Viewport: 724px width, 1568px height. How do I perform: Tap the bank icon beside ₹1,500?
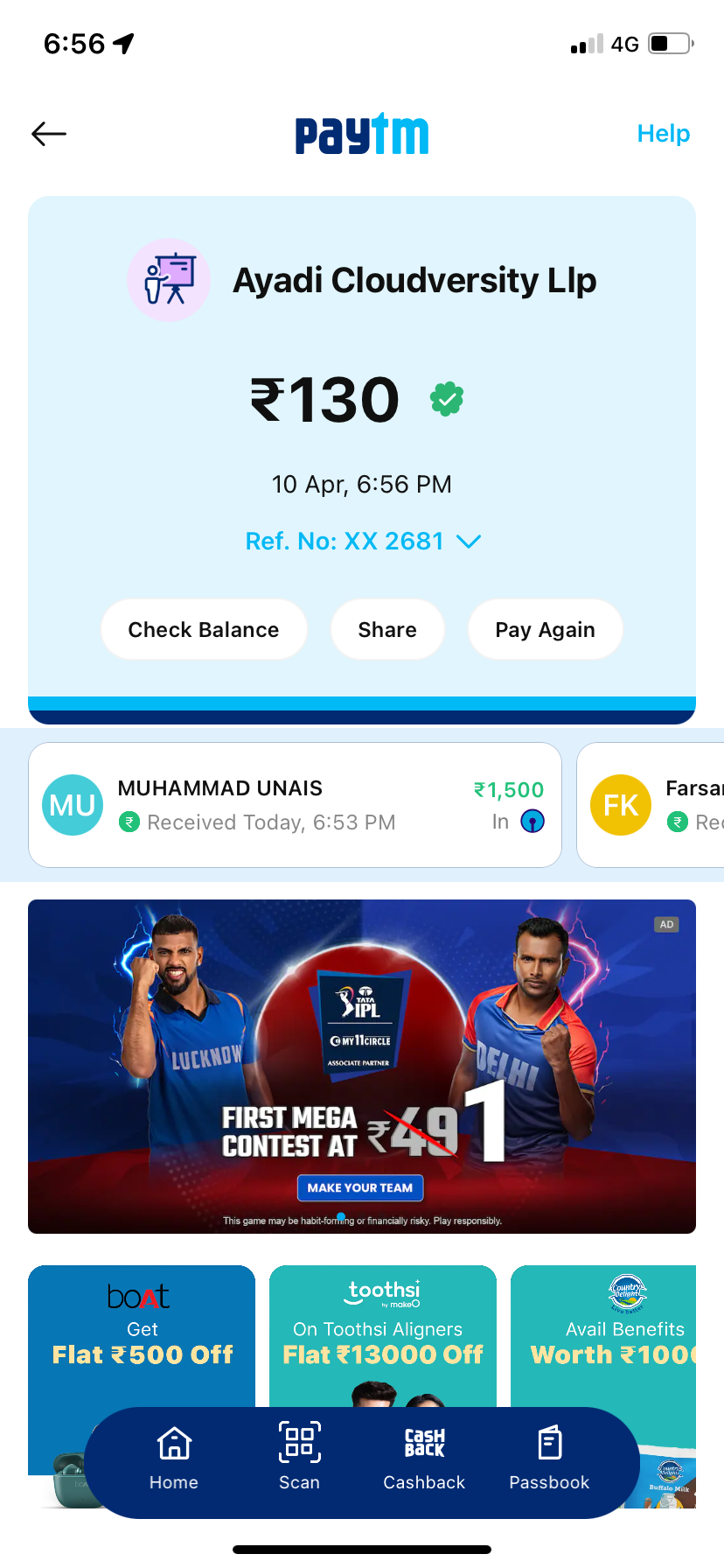pyautogui.click(x=533, y=821)
